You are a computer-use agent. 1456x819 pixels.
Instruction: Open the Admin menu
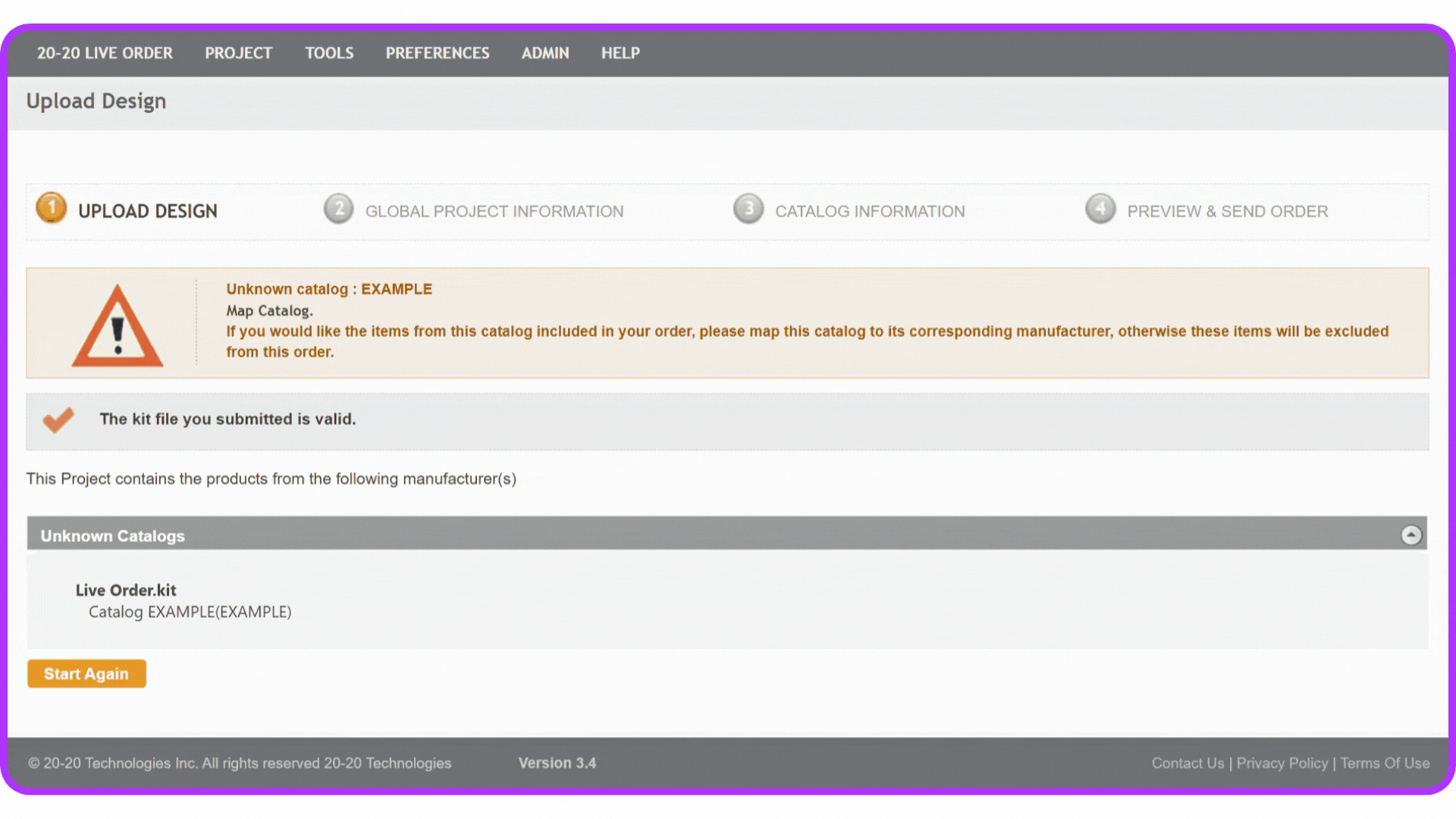(x=545, y=53)
